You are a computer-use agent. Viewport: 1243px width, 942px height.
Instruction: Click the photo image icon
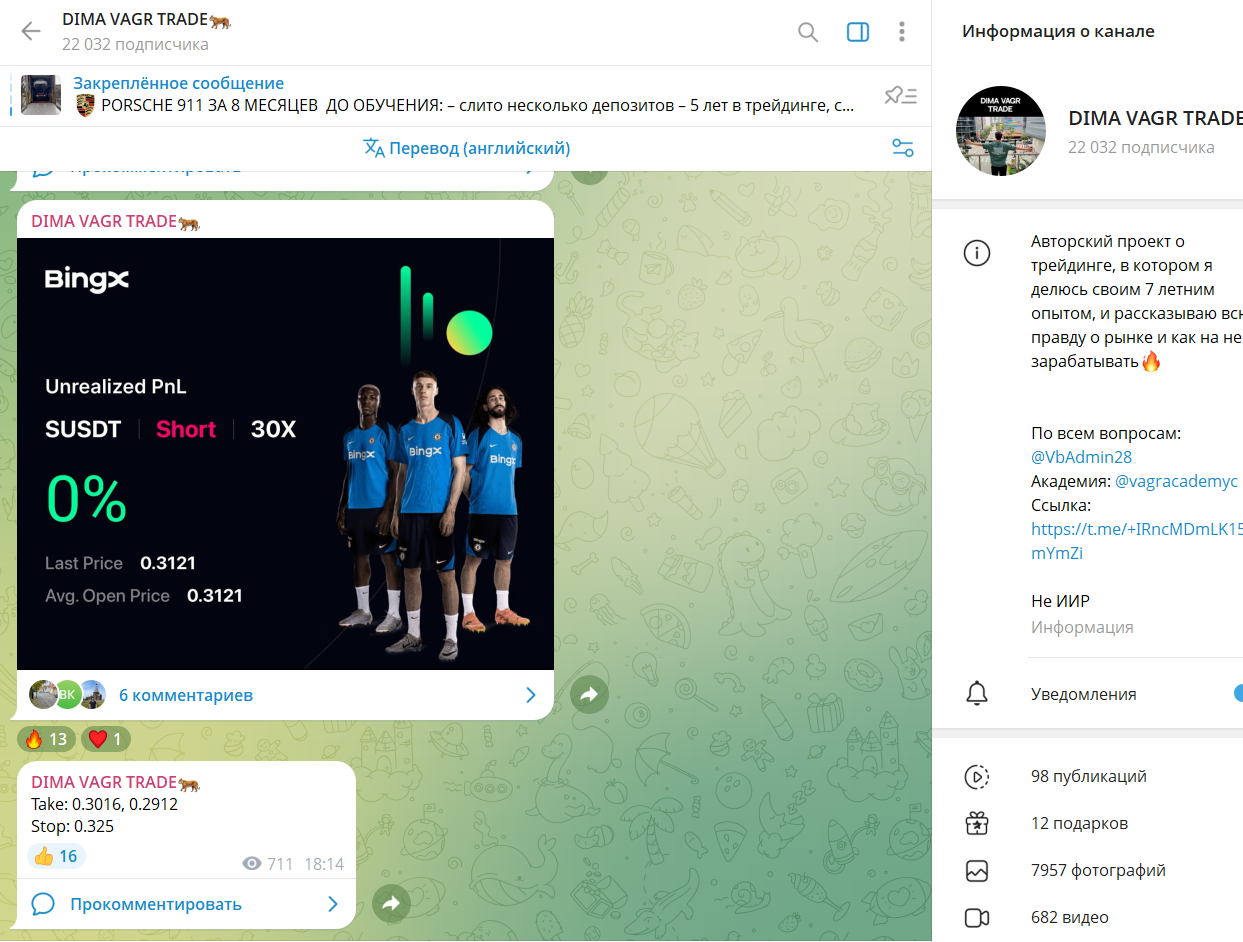pyautogui.click(x=977, y=870)
